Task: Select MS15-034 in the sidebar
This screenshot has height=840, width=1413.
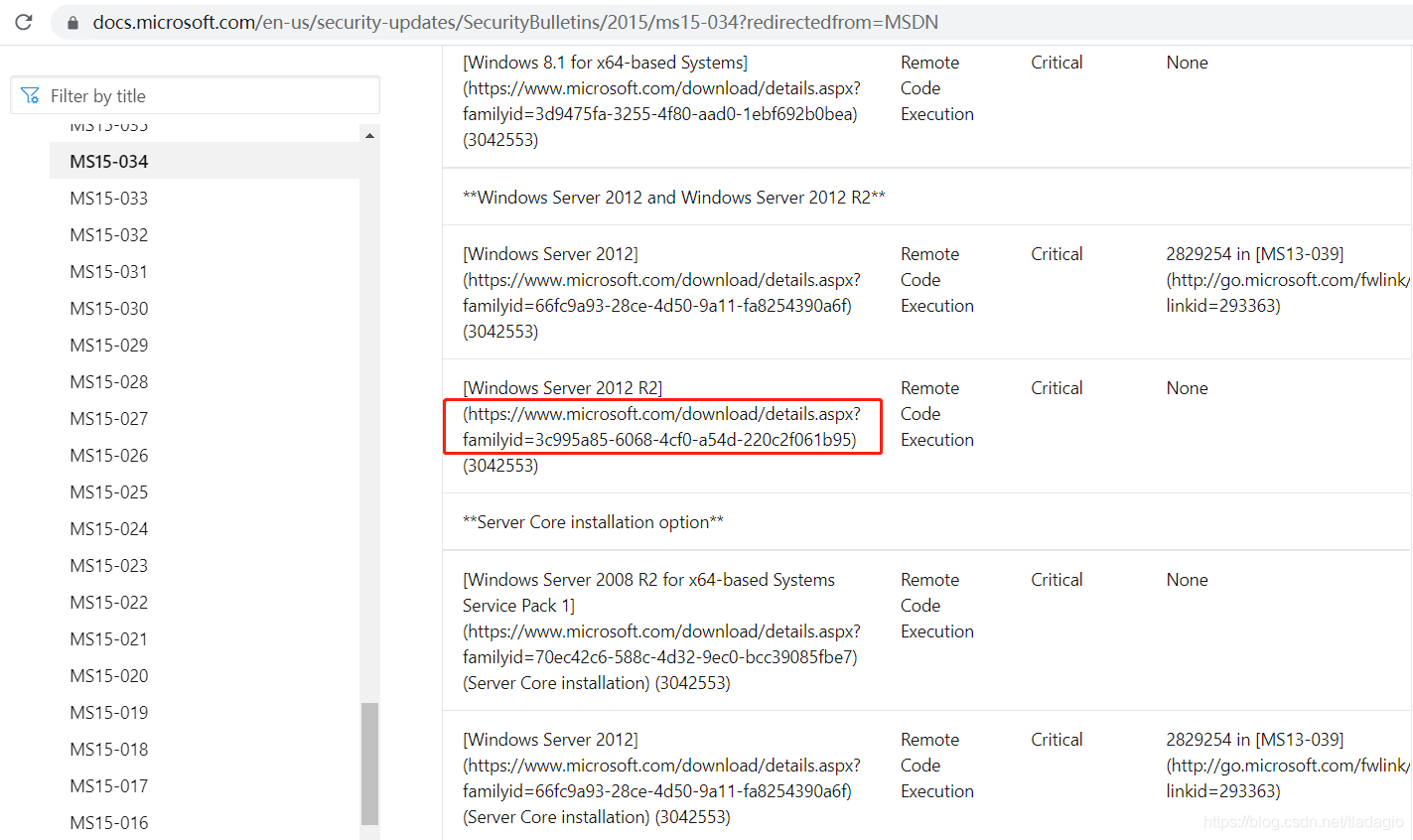Action: tap(205, 161)
